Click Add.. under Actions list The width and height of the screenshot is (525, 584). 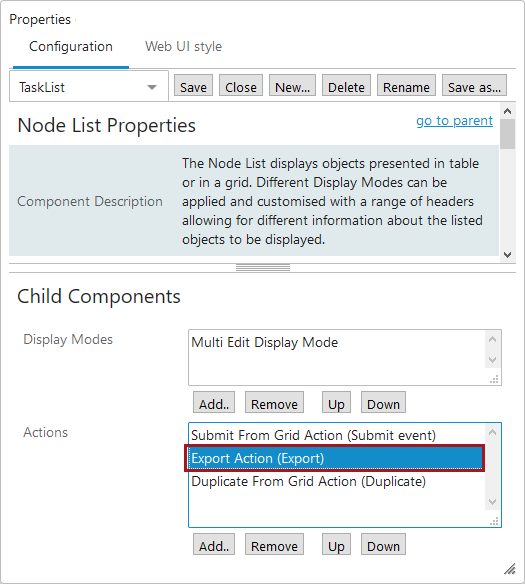pos(214,545)
